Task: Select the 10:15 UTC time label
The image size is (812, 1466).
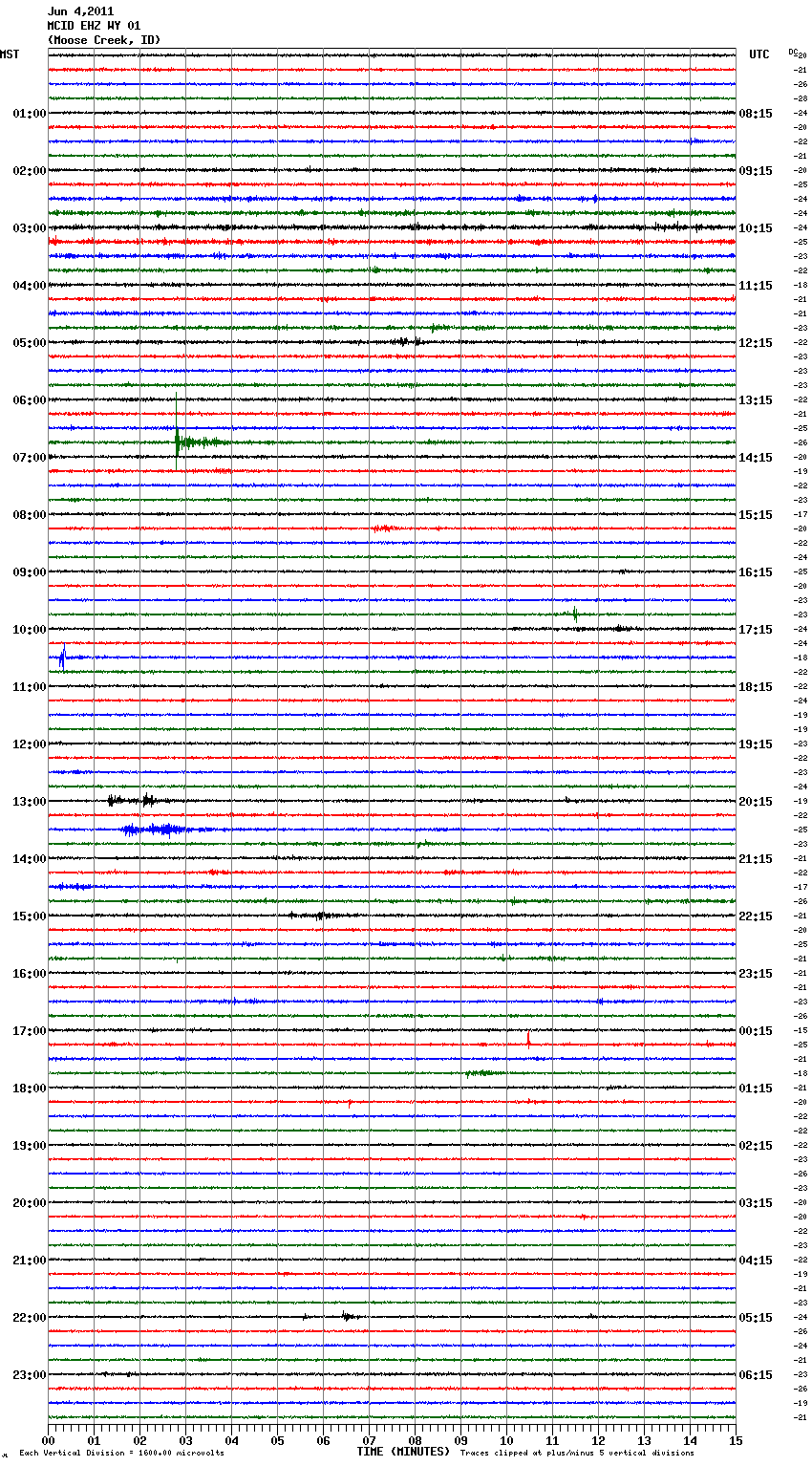Action: (x=756, y=228)
